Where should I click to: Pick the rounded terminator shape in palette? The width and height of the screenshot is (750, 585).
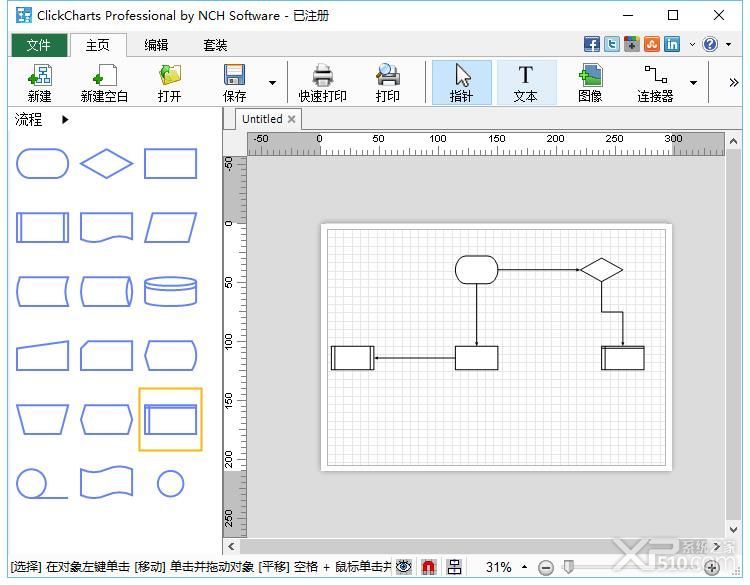pos(43,164)
